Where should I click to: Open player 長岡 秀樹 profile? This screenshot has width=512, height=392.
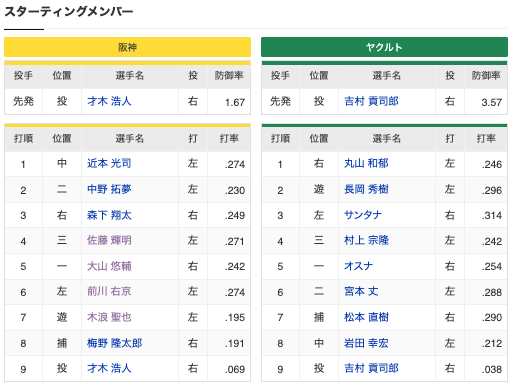[366, 190]
